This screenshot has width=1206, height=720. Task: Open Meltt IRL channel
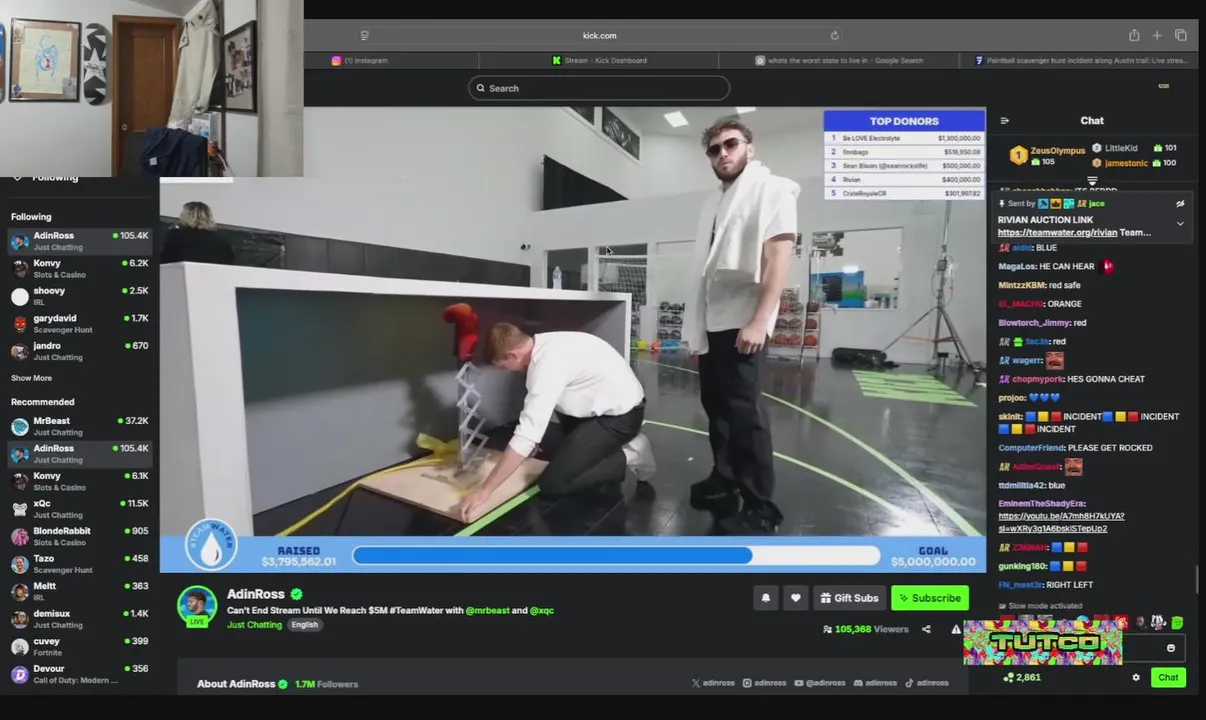click(80, 592)
